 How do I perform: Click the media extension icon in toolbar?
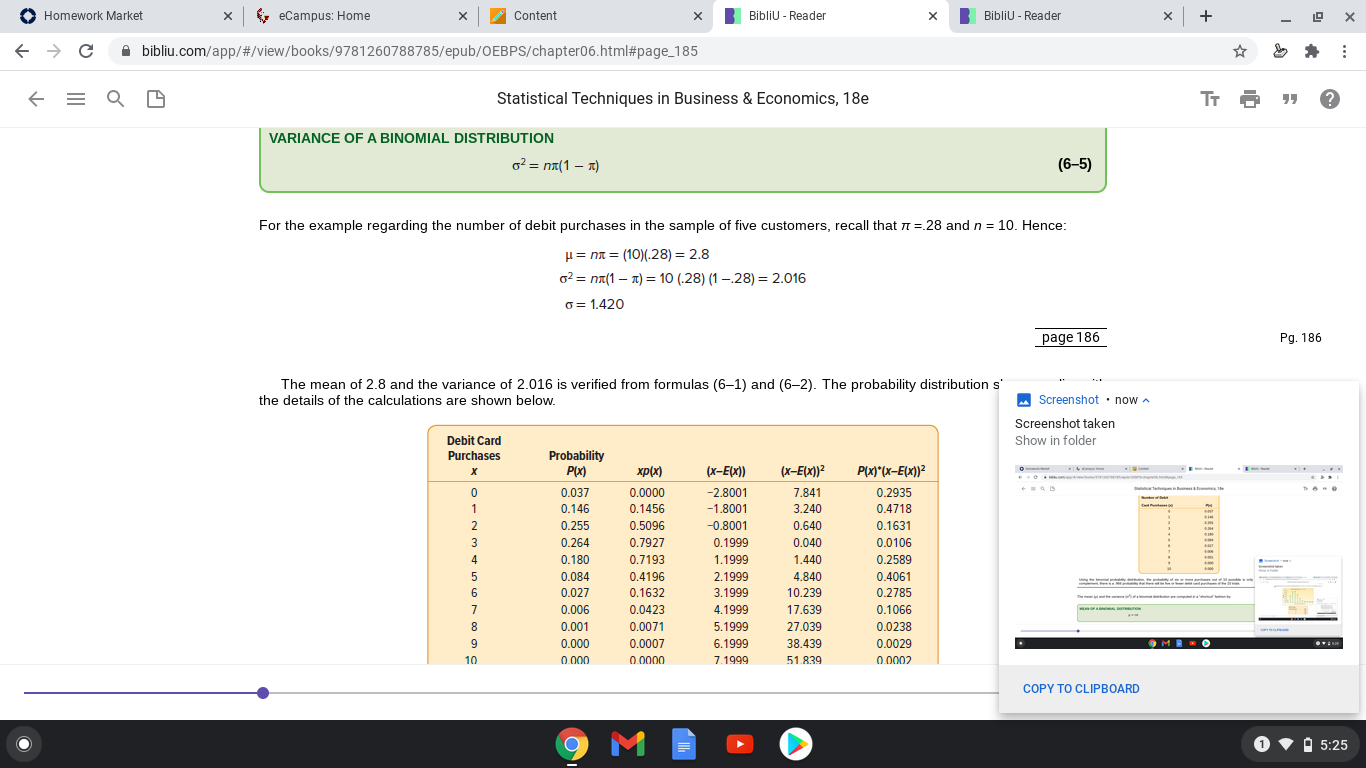pyautogui.click(x=1280, y=51)
